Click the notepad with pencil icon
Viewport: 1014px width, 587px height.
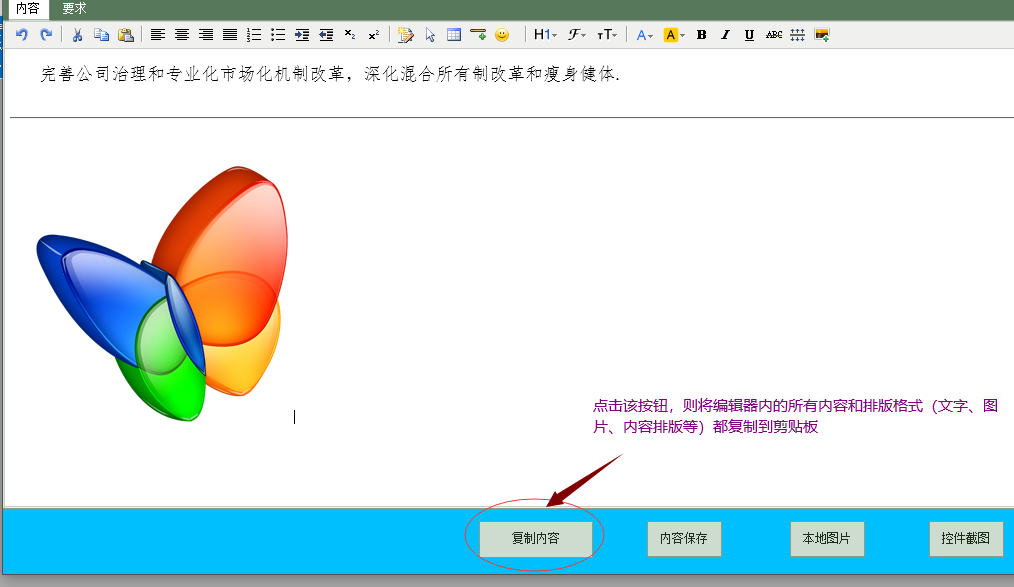(x=405, y=35)
